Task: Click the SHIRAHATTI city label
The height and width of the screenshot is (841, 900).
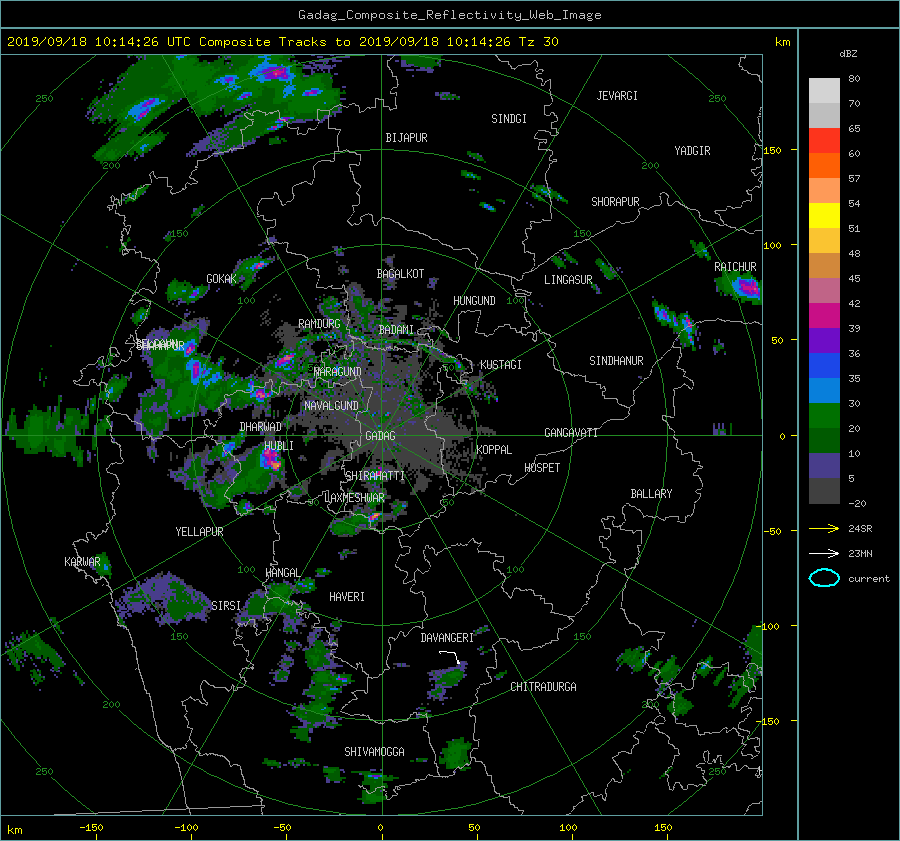Action: click(x=375, y=476)
